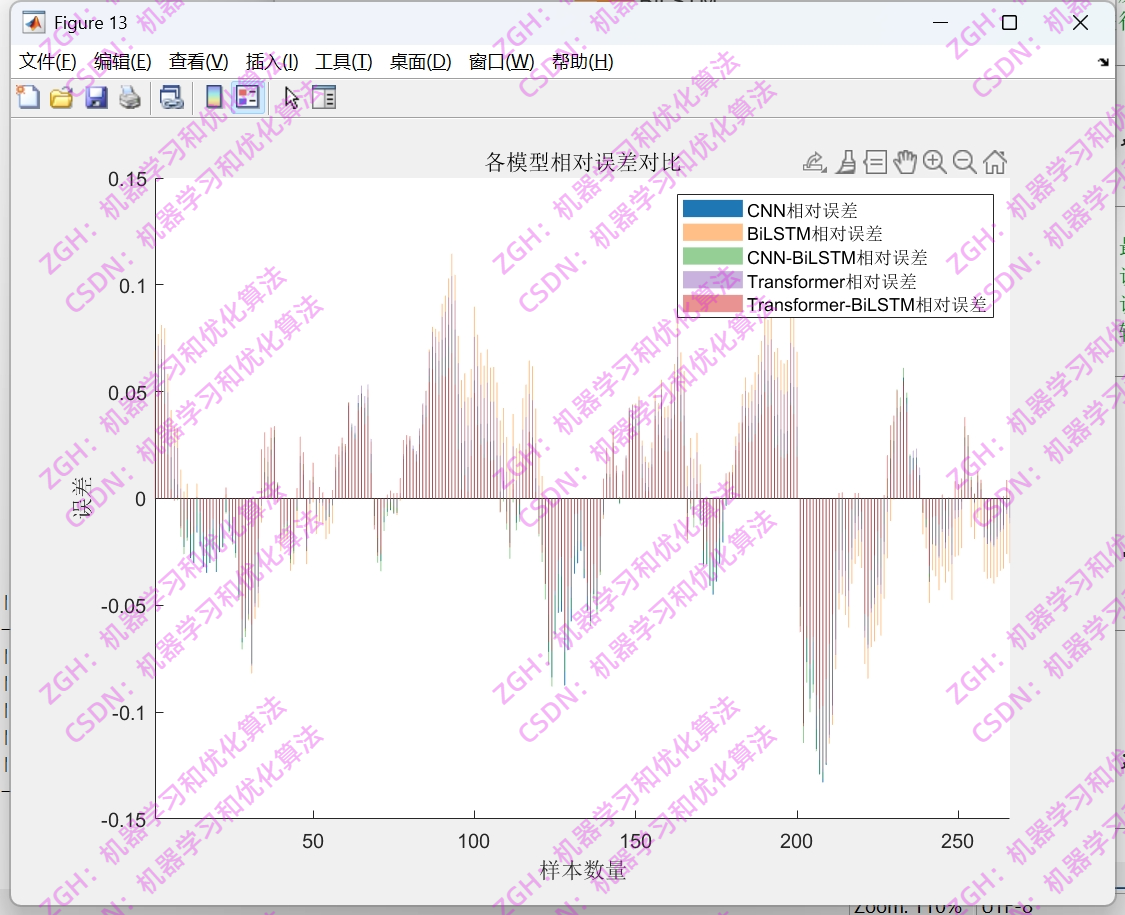
Task: Toggle pan mode in the axes toolbar
Action: tap(904, 162)
